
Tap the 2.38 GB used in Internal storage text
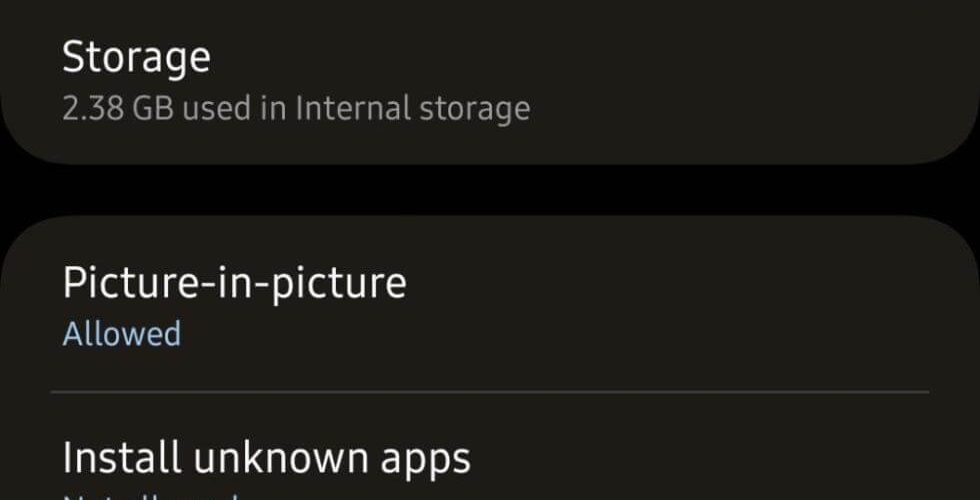(296, 108)
